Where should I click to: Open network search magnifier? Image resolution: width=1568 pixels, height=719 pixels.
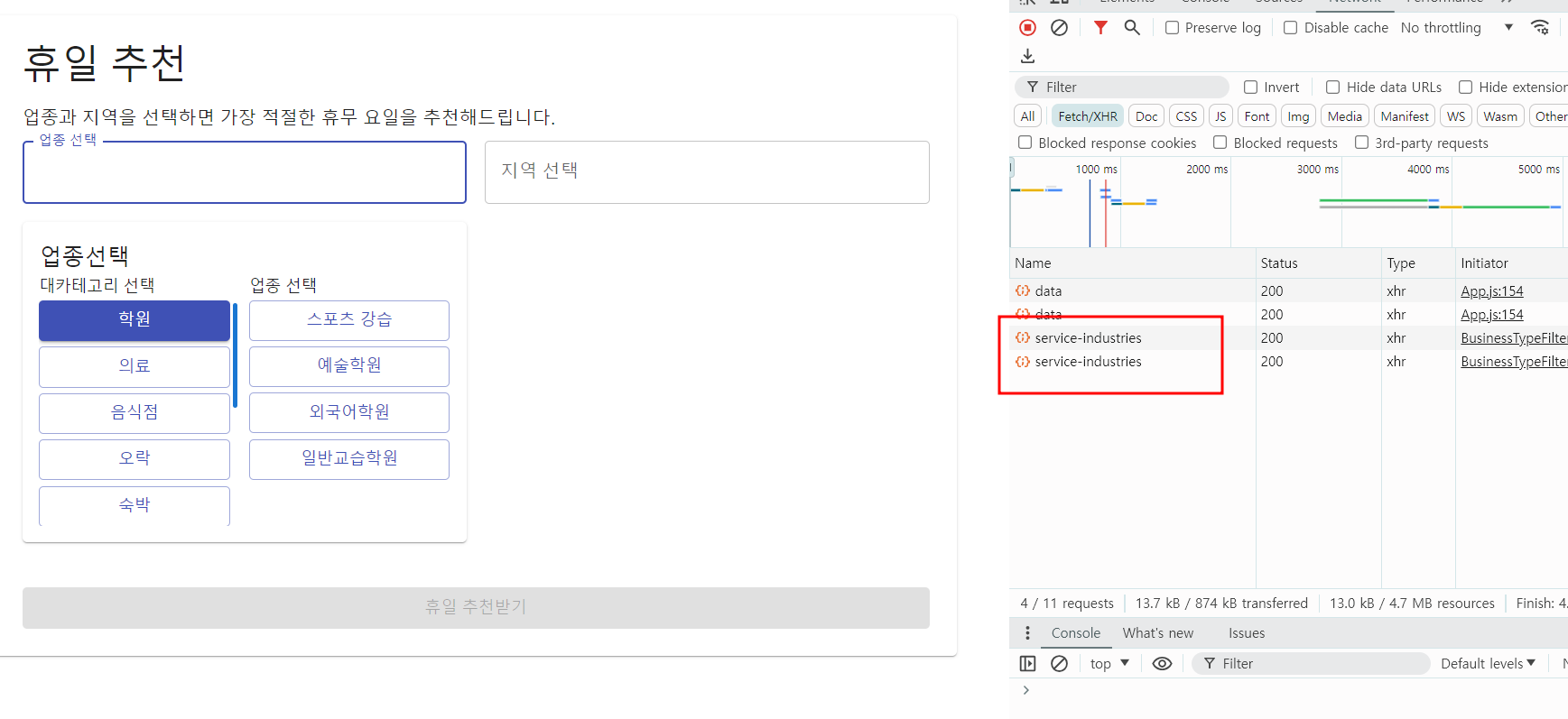pyautogui.click(x=1132, y=28)
